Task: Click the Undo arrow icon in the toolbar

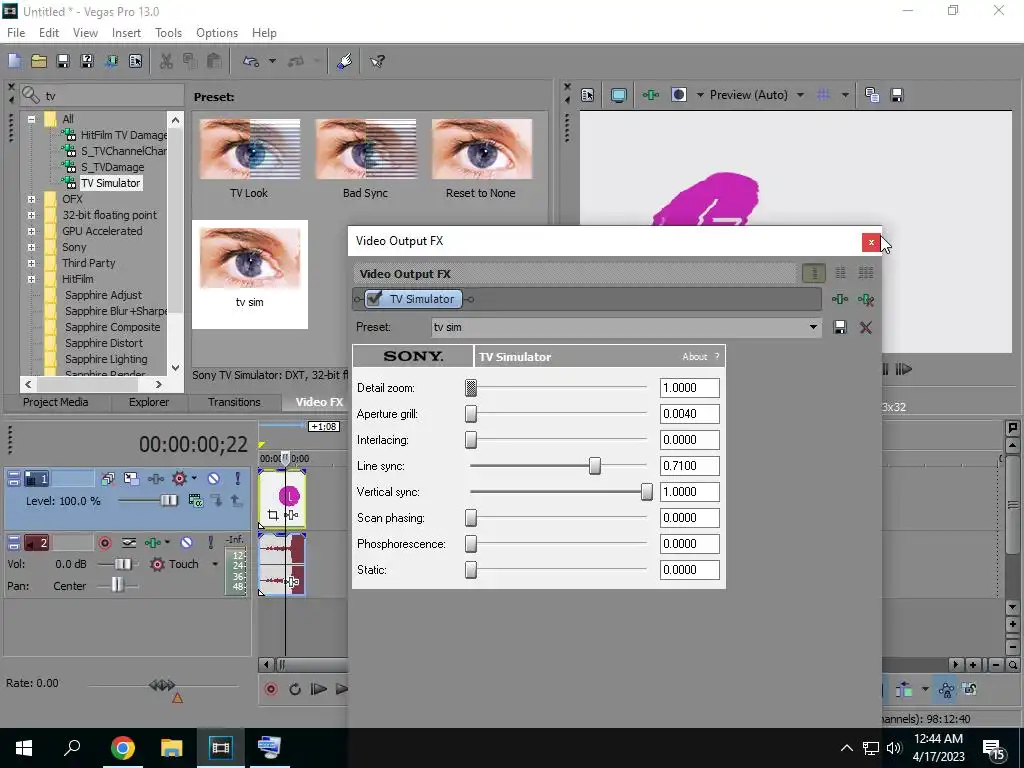Action: [x=251, y=61]
